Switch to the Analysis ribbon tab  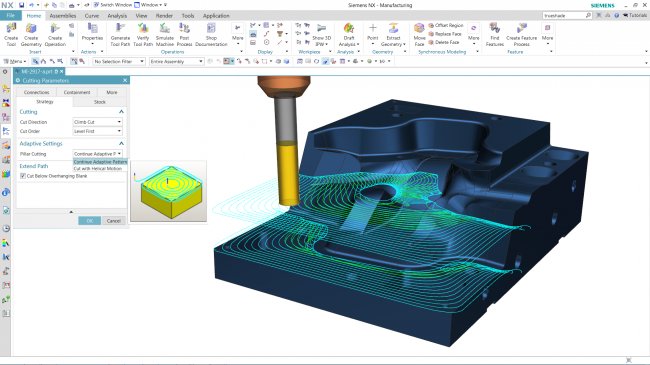[117, 16]
